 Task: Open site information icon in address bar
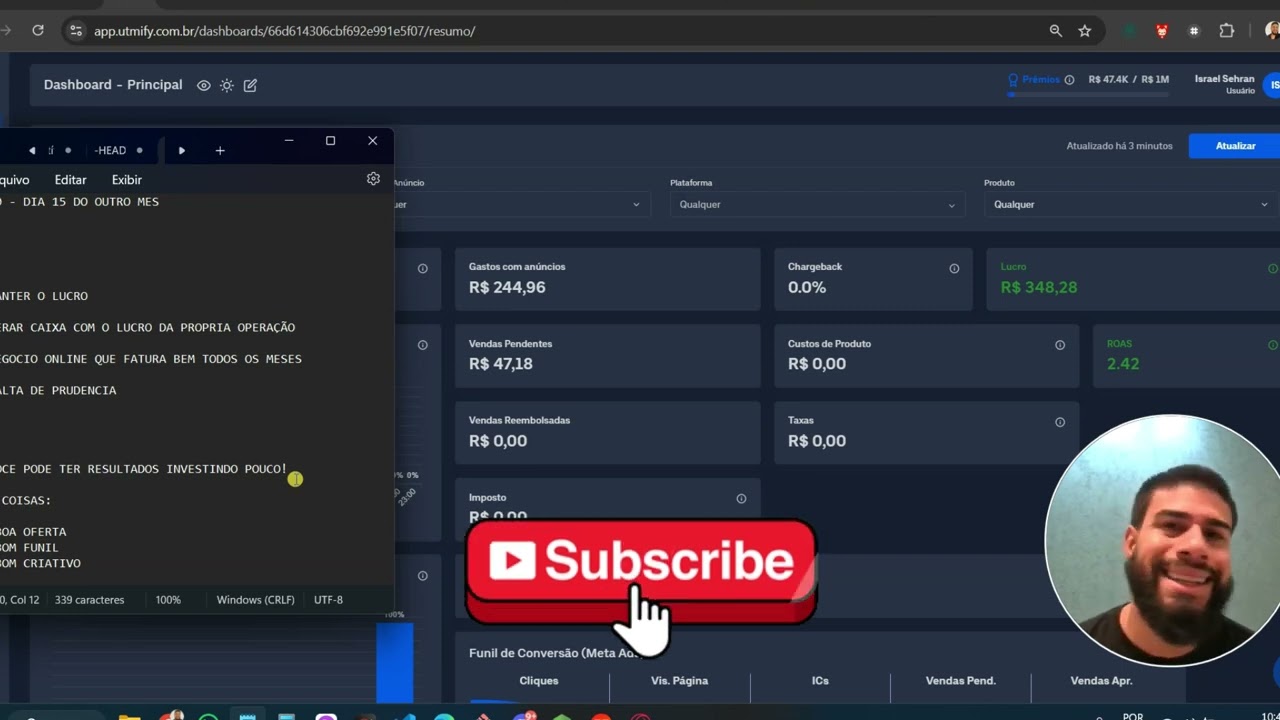(x=76, y=31)
